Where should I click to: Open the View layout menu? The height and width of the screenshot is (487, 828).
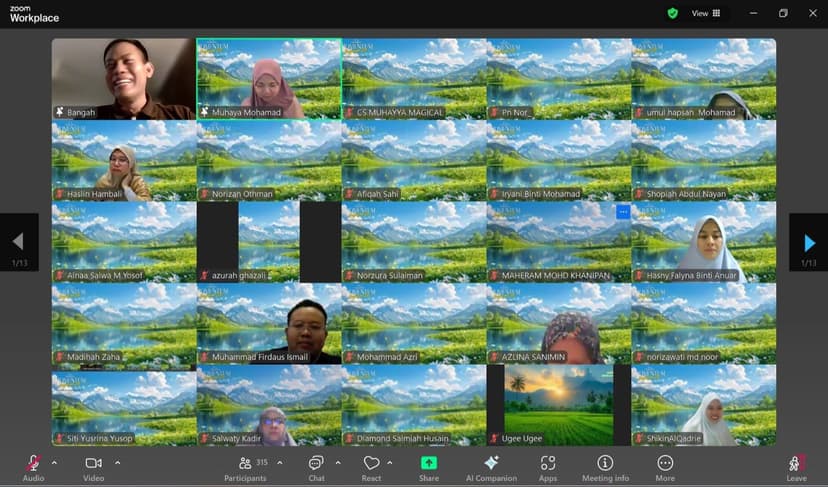click(x=706, y=13)
